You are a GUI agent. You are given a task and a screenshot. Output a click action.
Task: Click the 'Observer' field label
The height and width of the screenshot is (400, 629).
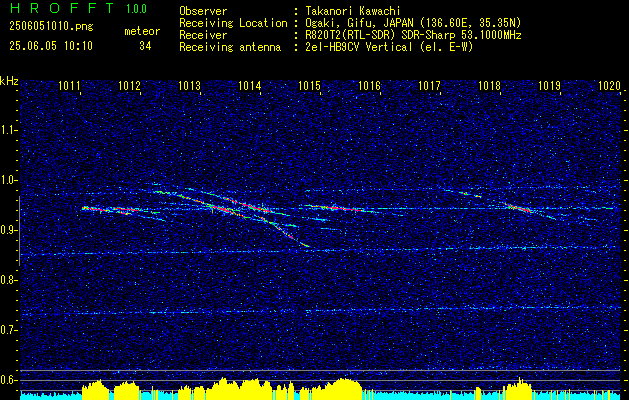pos(203,11)
